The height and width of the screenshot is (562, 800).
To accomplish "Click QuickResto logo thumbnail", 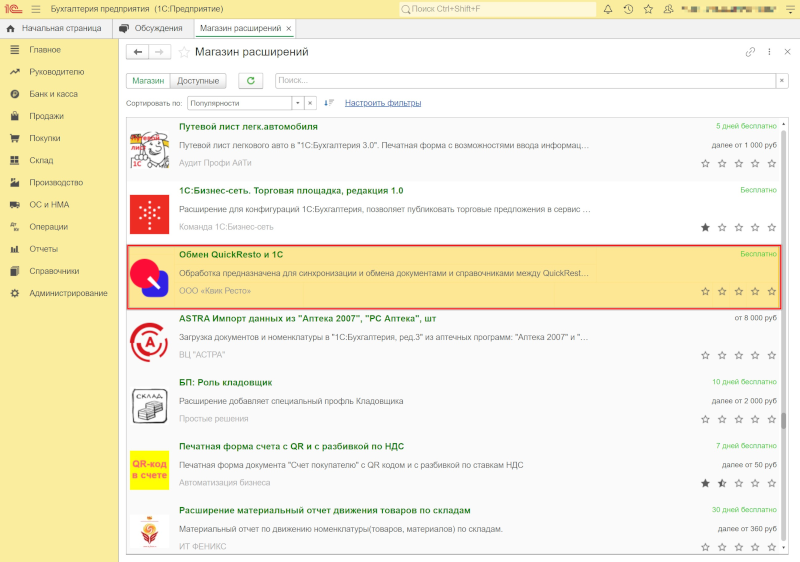I will pos(149,278).
